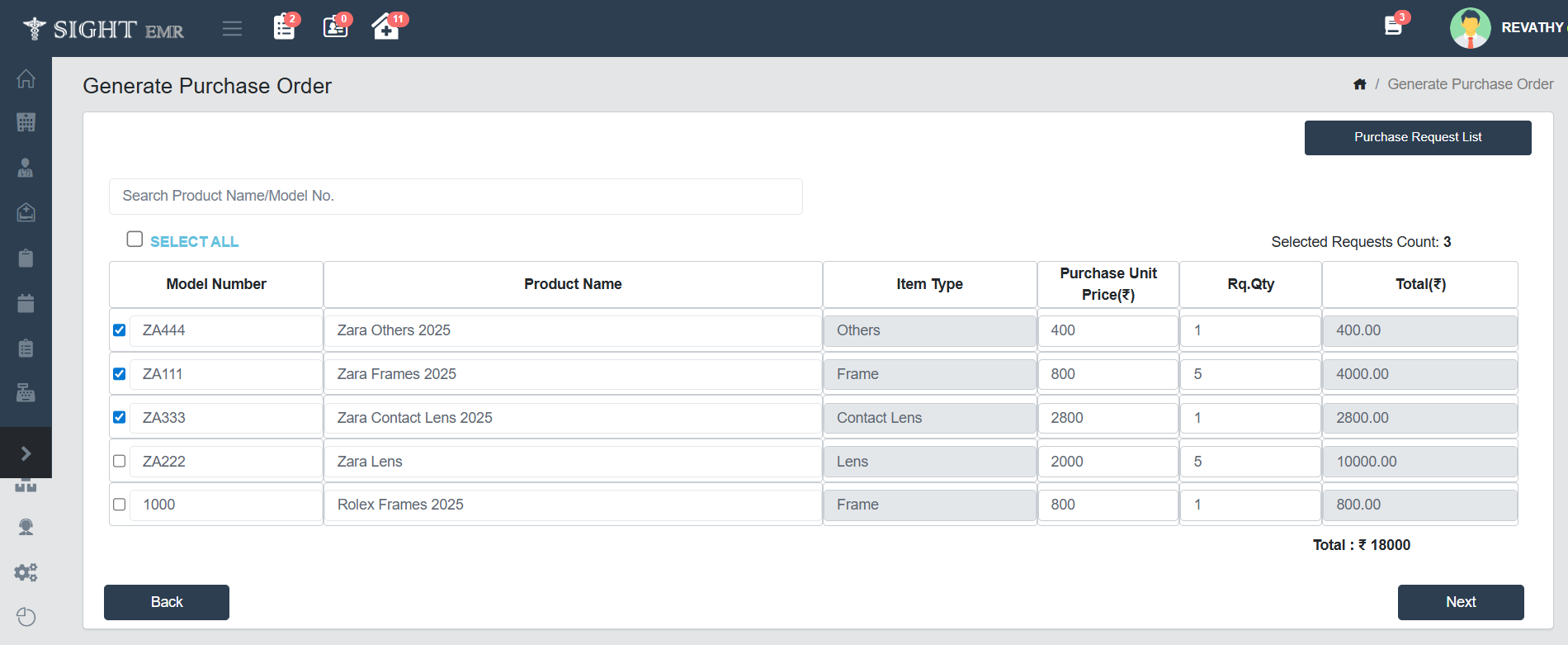Open the gears settings icon in sidebar
Image resolution: width=1568 pixels, height=645 pixels.
[26, 572]
